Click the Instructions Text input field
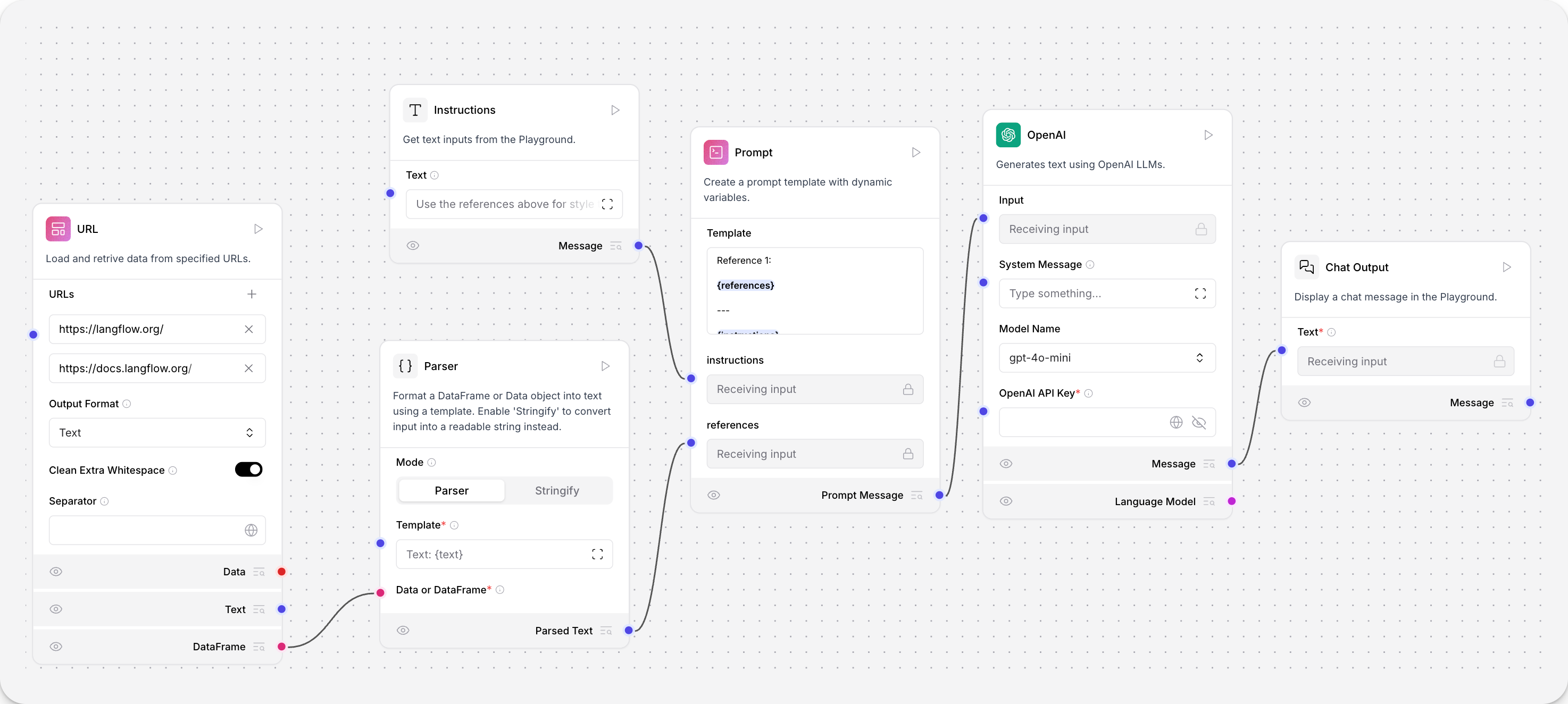 514,204
